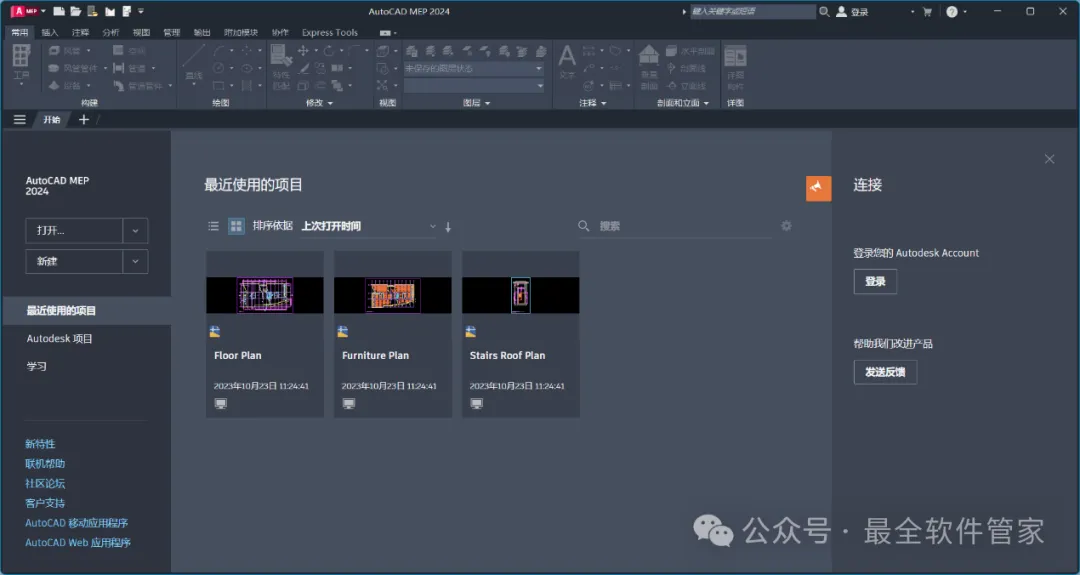Click the 打开... button

click(x=74, y=231)
